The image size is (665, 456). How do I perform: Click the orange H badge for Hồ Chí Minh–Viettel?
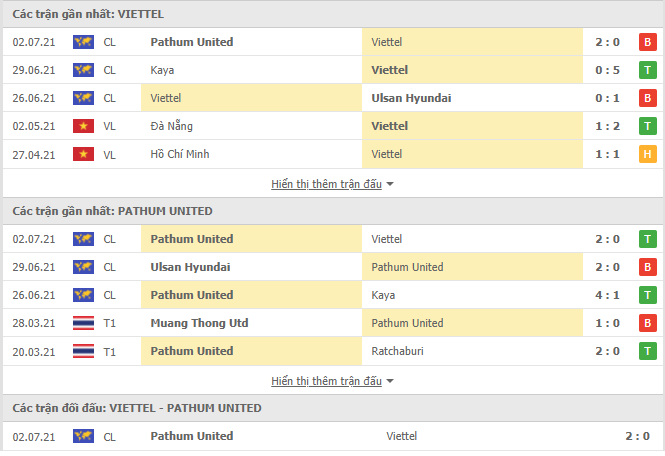click(x=648, y=154)
